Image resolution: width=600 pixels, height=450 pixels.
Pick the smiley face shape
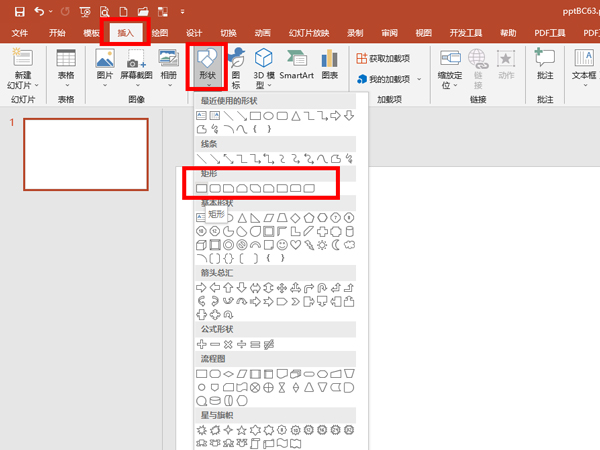(x=283, y=243)
